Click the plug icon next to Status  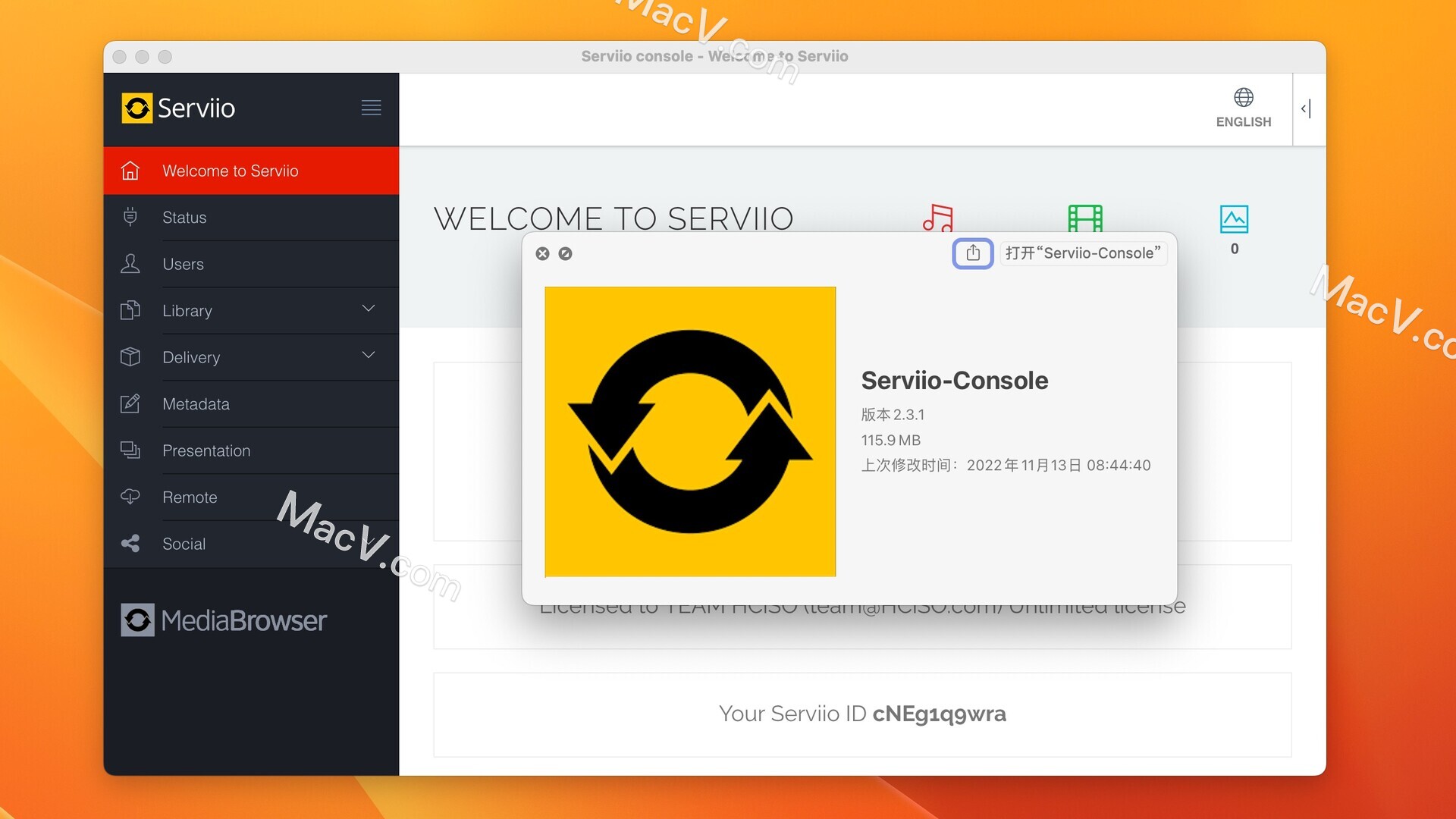coord(130,217)
